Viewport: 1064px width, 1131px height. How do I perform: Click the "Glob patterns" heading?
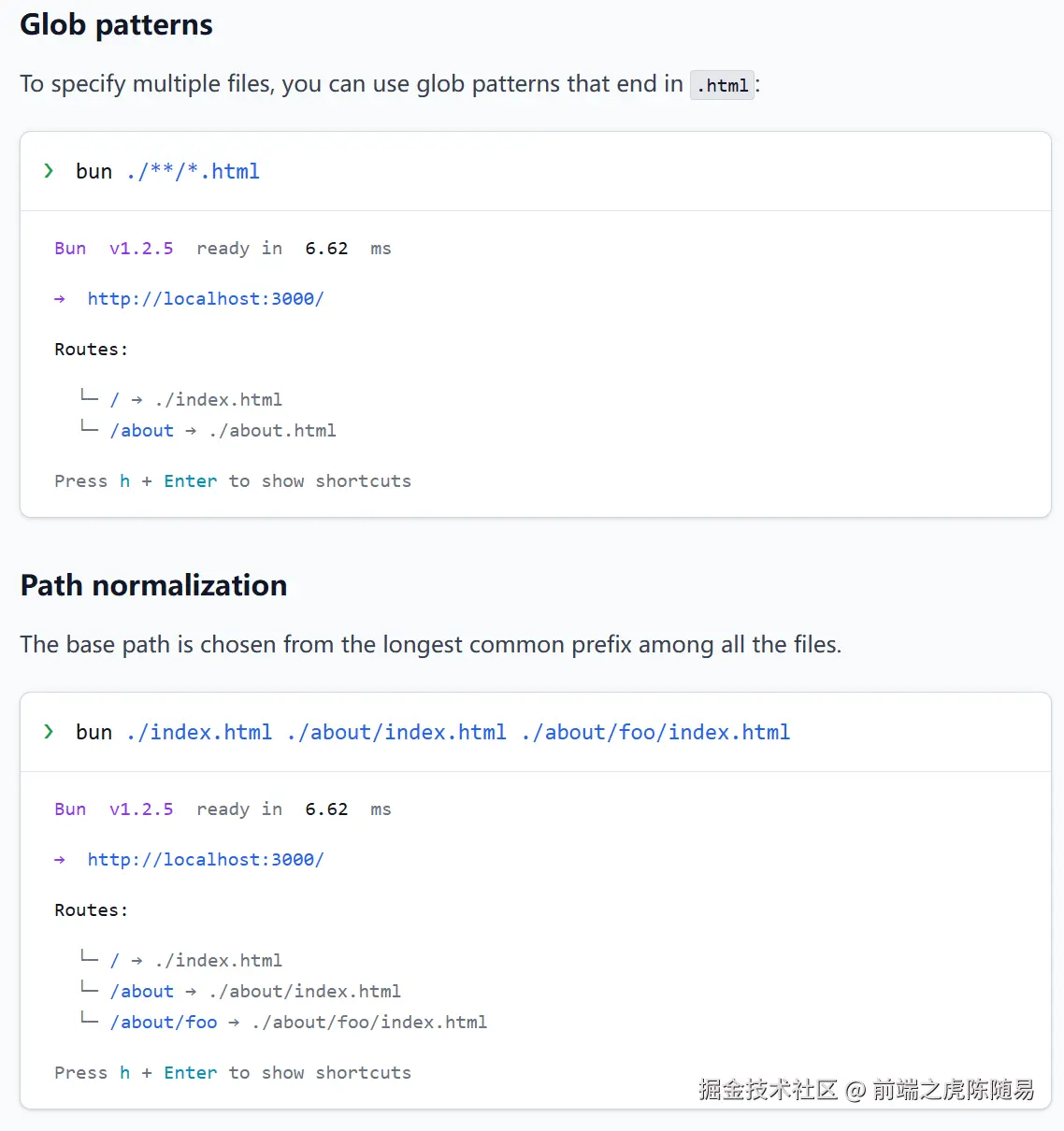117,25
